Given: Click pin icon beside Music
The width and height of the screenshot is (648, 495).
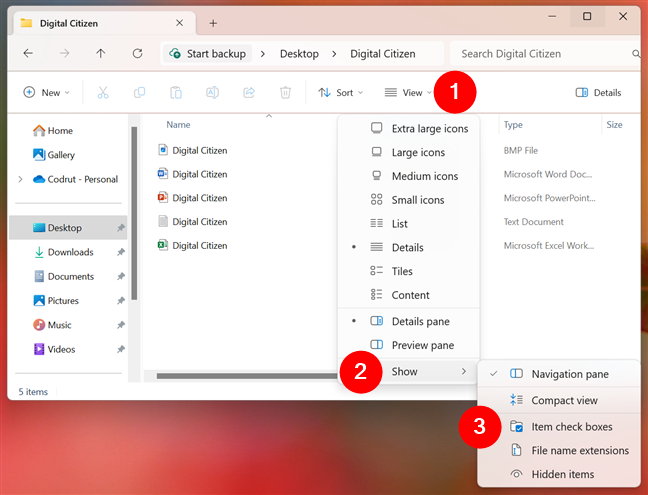Looking at the screenshot, I should tap(121, 325).
